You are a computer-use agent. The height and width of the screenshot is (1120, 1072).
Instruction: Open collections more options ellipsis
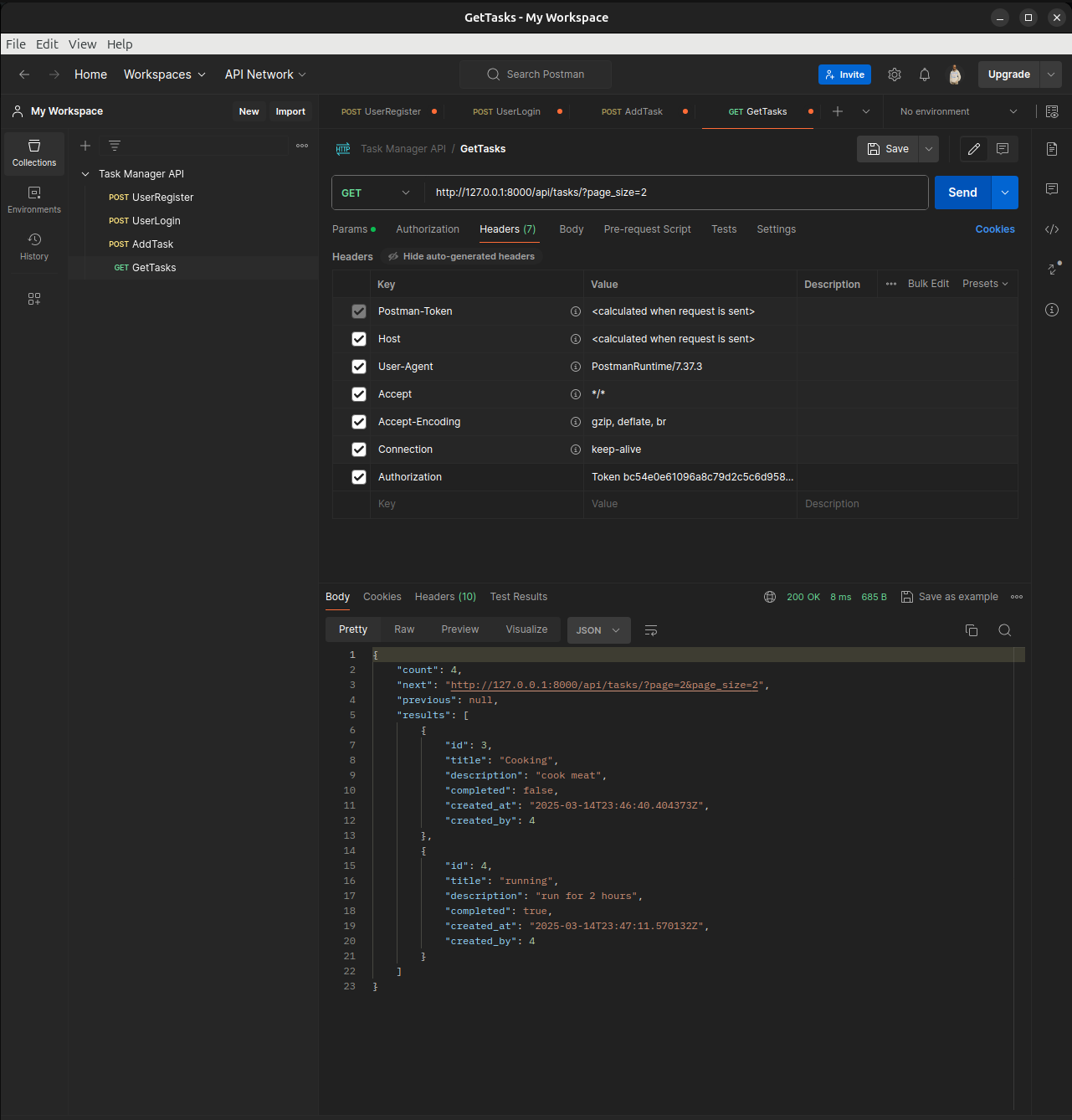pos(302,146)
